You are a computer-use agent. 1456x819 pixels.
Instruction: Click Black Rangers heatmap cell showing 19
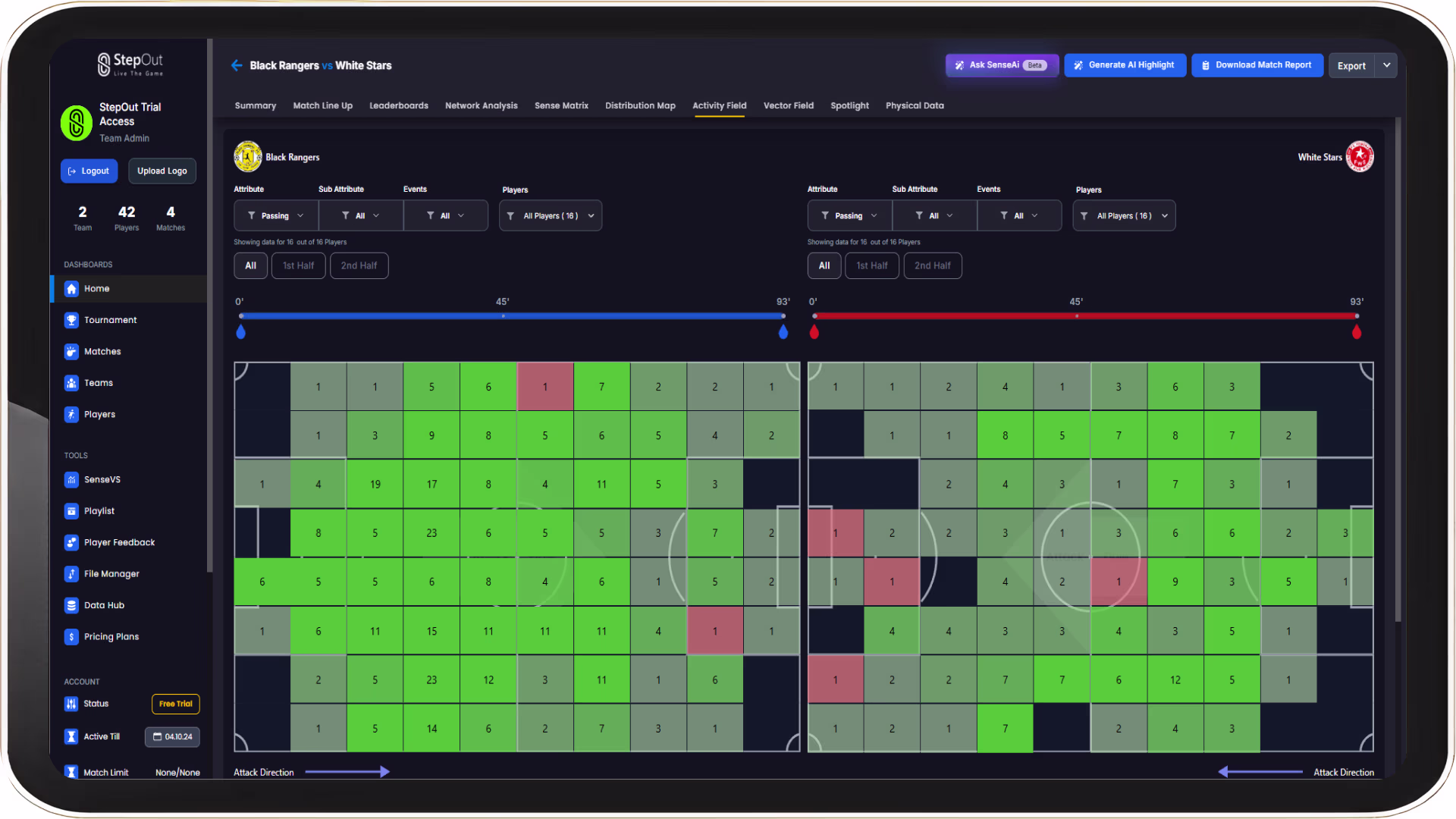375,485
